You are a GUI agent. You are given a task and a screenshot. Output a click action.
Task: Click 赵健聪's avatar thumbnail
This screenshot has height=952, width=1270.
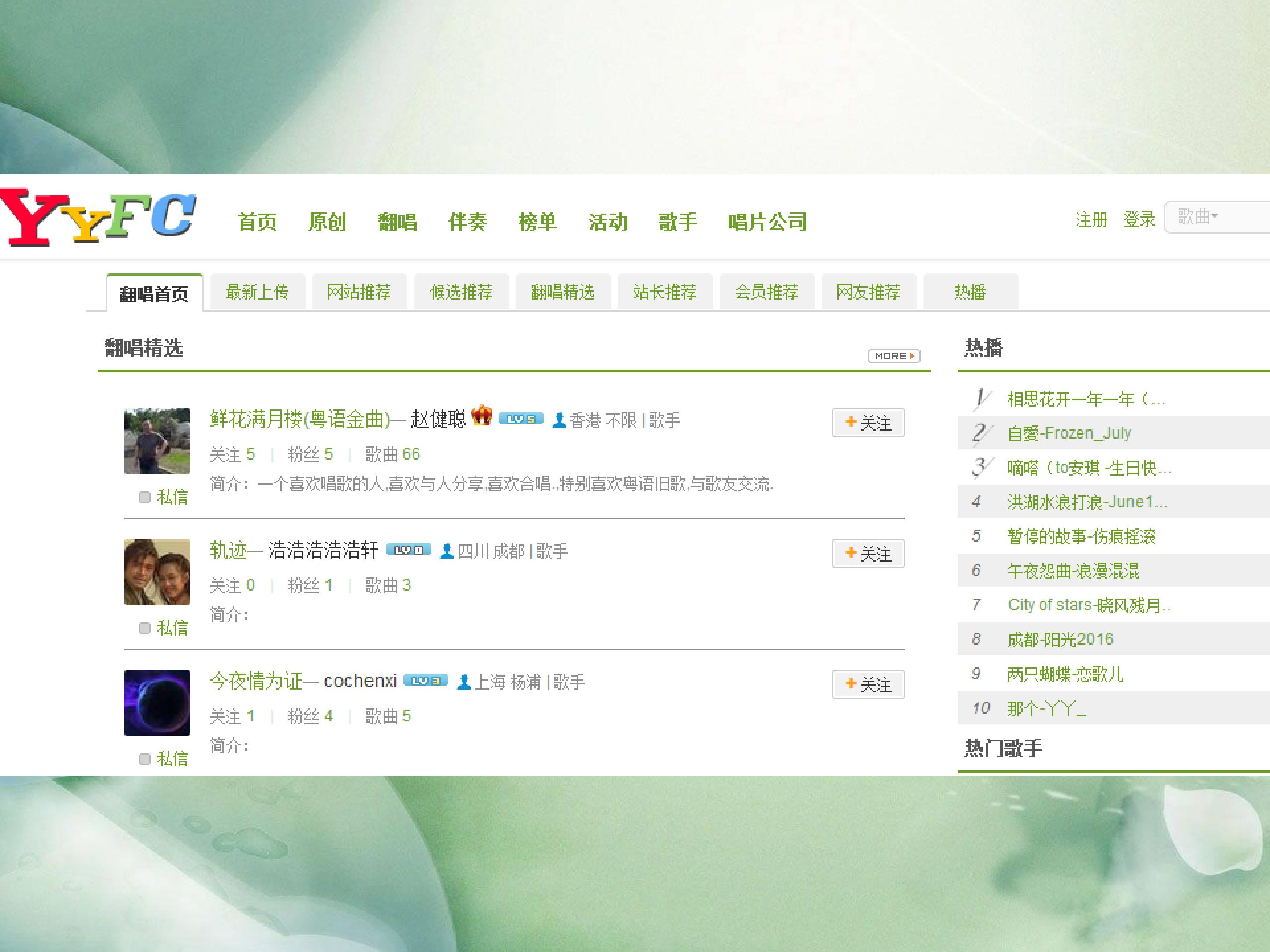point(157,441)
